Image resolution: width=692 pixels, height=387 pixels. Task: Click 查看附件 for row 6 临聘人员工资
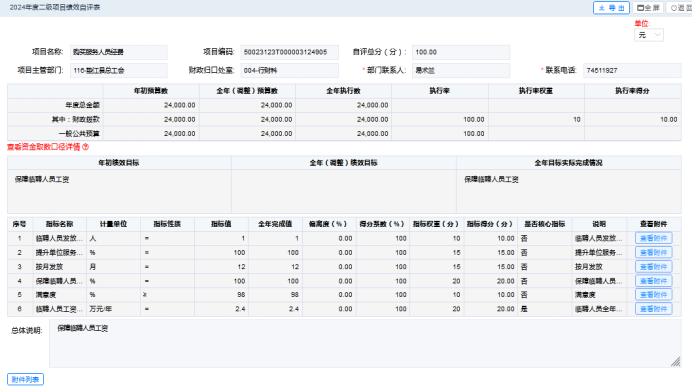pos(654,309)
